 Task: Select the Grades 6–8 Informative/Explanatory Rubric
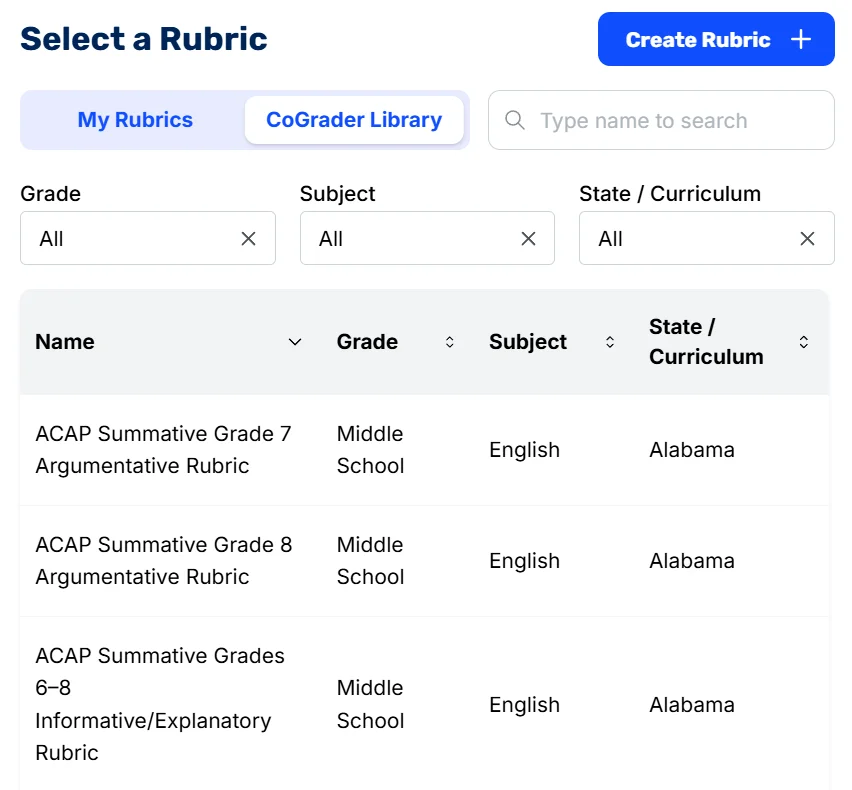pyautogui.click(x=163, y=704)
